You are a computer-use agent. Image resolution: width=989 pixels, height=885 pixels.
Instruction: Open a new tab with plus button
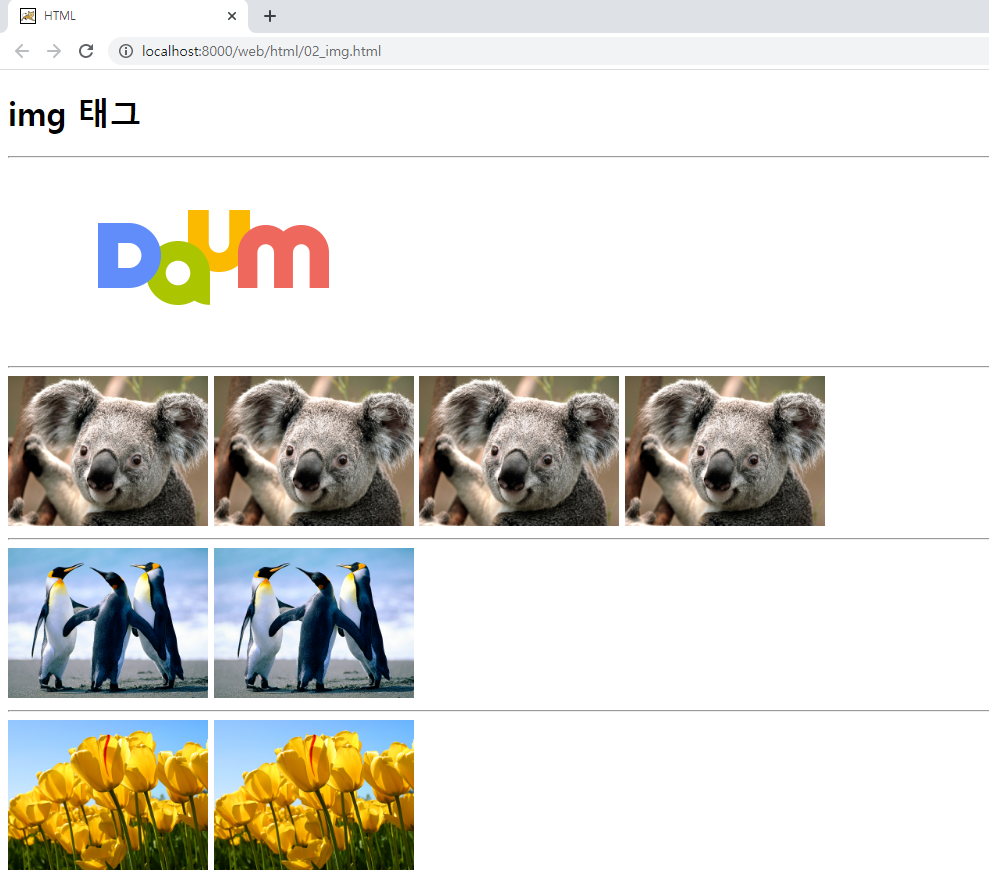point(270,16)
